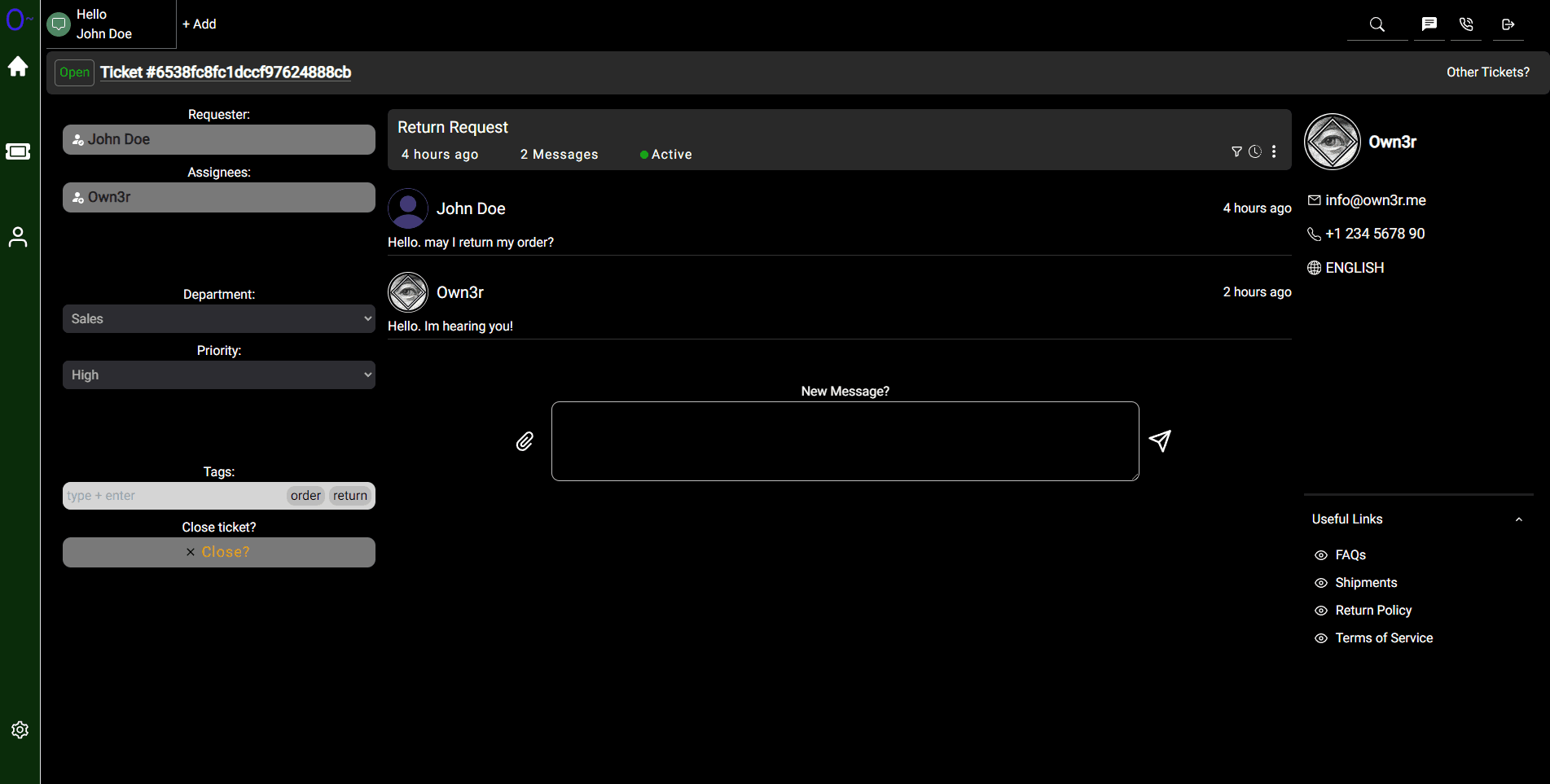This screenshot has width=1550, height=784.
Task: Collapse the Useful Links section
Action: pyautogui.click(x=1518, y=519)
